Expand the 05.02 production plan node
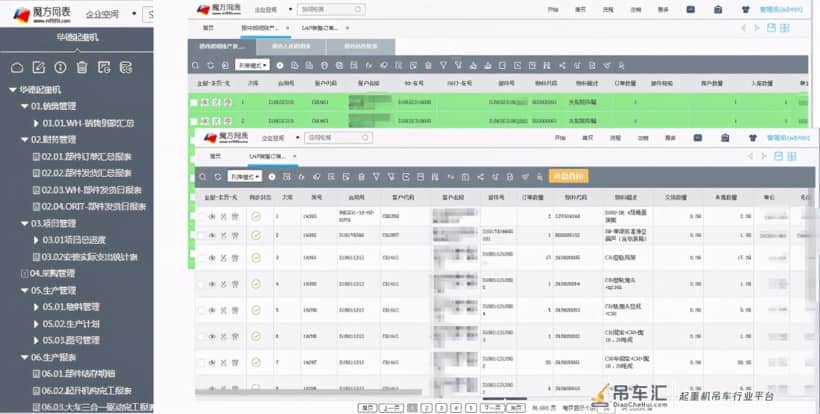 click(x=36, y=324)
